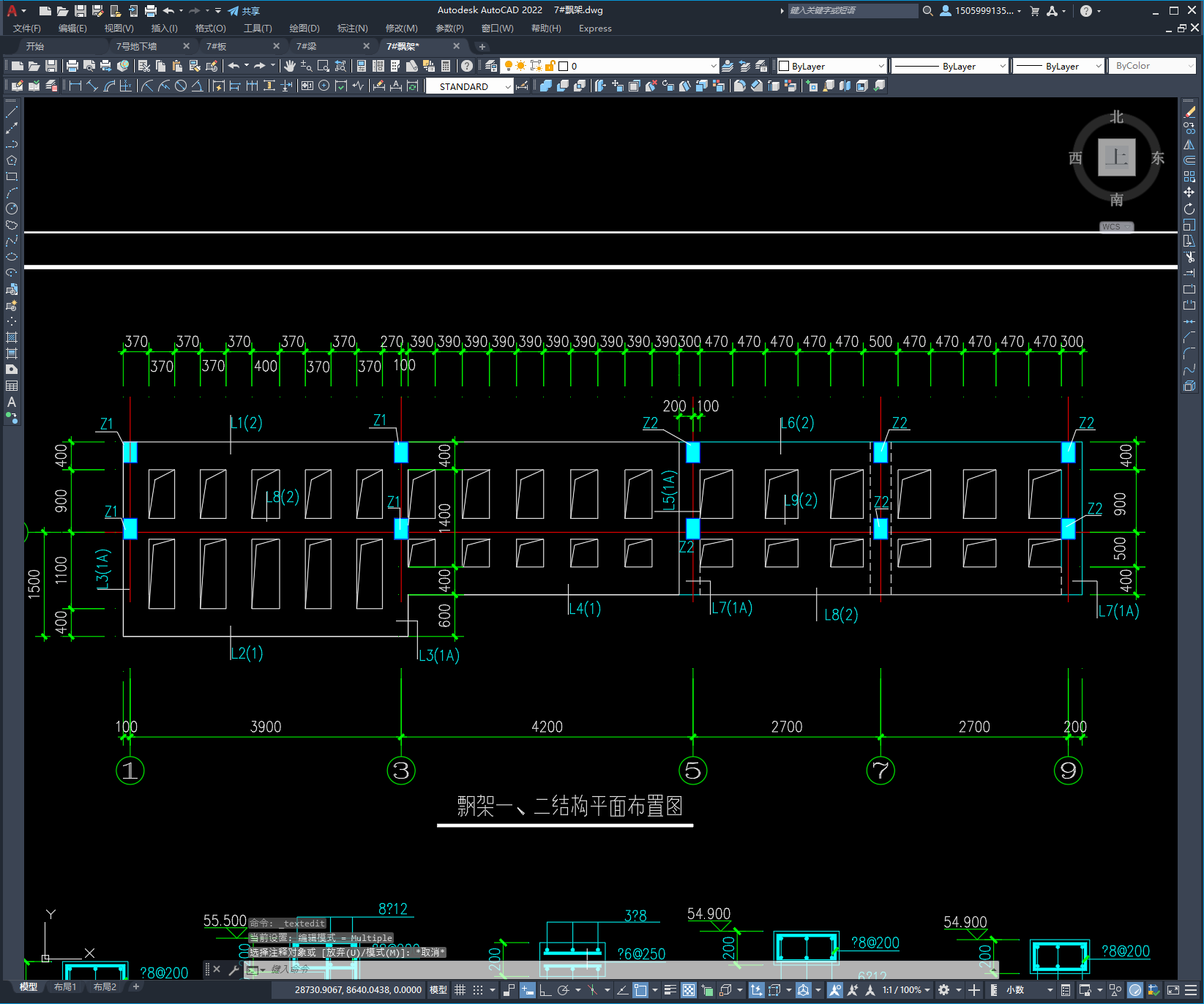Select the Aligned dimension tool icon

point(91,86)
